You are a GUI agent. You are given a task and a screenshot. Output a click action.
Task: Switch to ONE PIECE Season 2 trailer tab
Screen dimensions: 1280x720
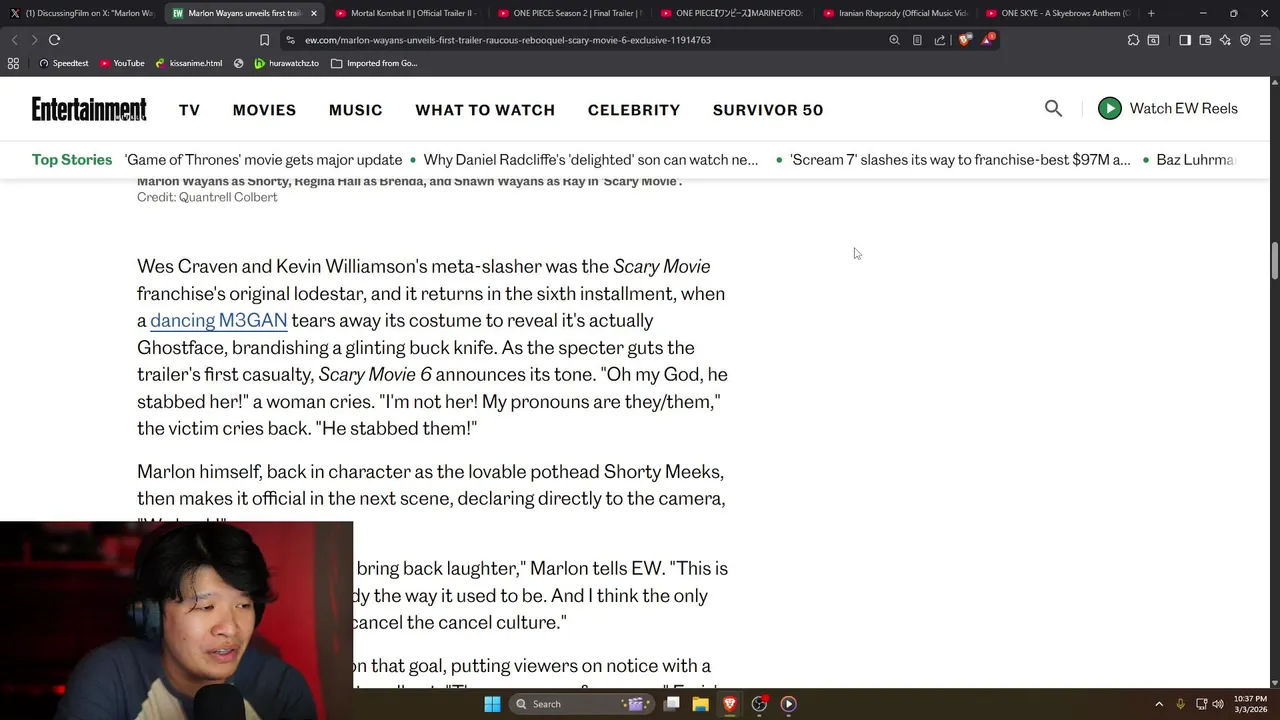point(569,13)
